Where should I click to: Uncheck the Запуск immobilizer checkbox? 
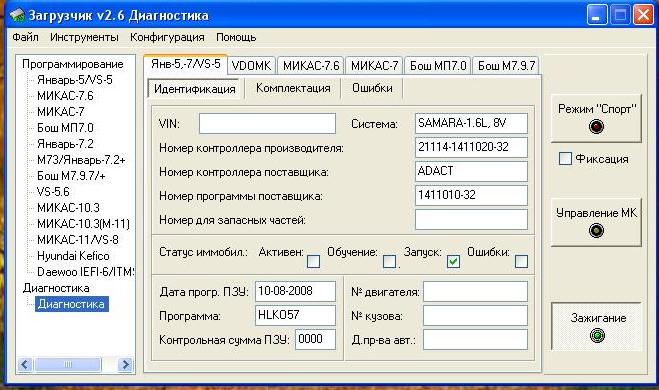[453, 261]
